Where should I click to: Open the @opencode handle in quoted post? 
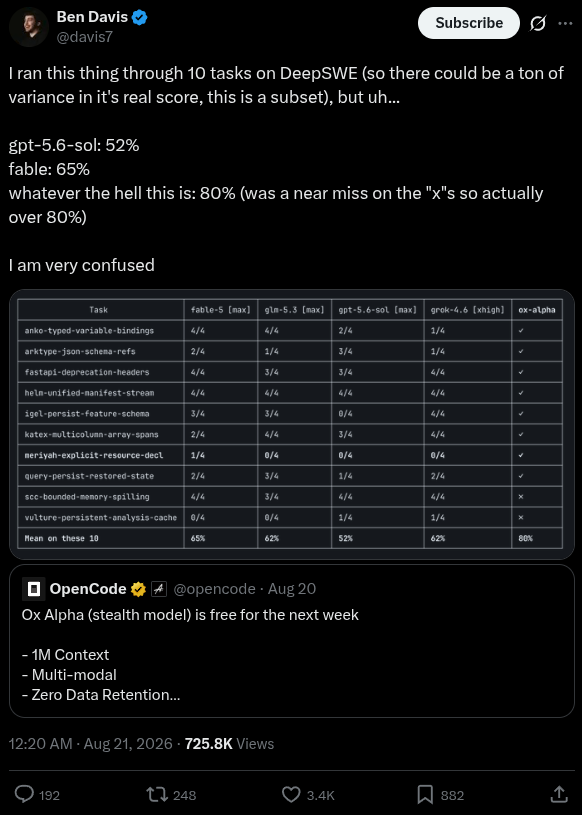[214, 589]
